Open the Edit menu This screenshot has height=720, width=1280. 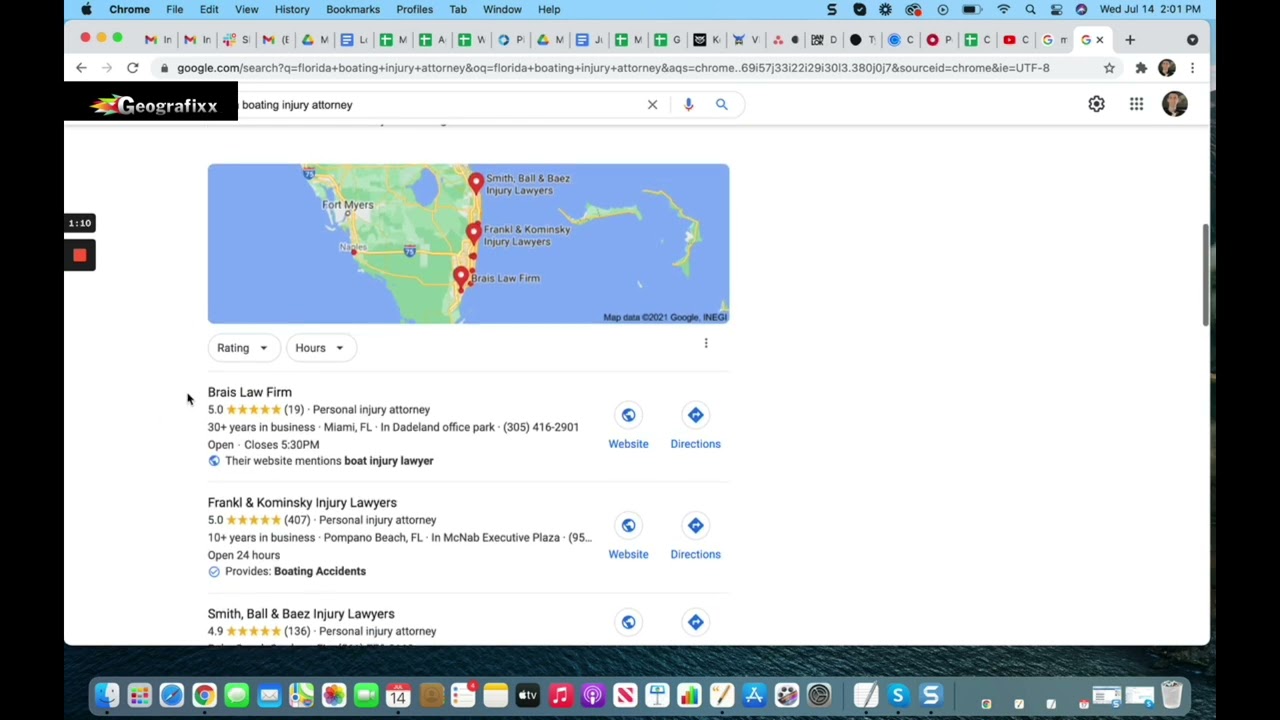209,9
